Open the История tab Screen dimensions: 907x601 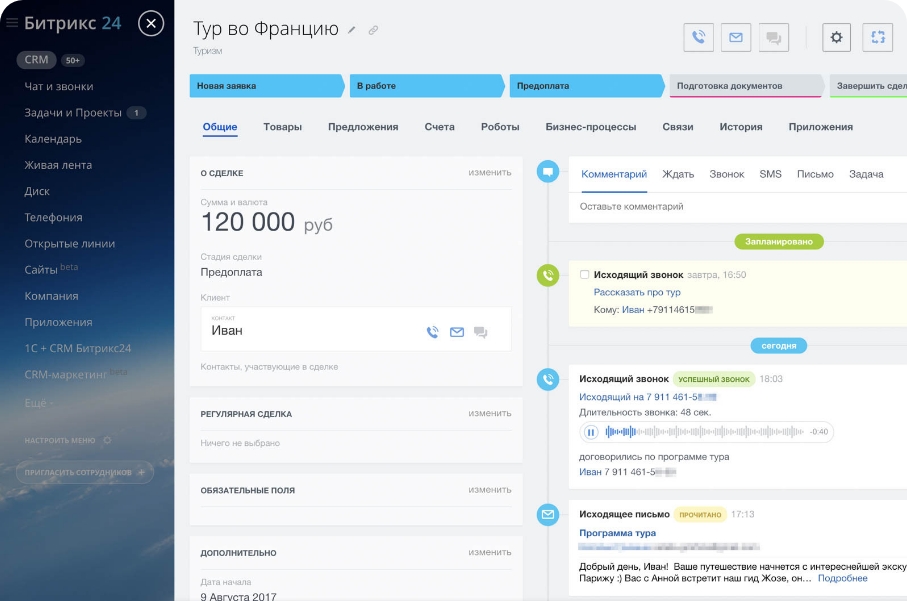pyautogui.click(x=740, y=127)
